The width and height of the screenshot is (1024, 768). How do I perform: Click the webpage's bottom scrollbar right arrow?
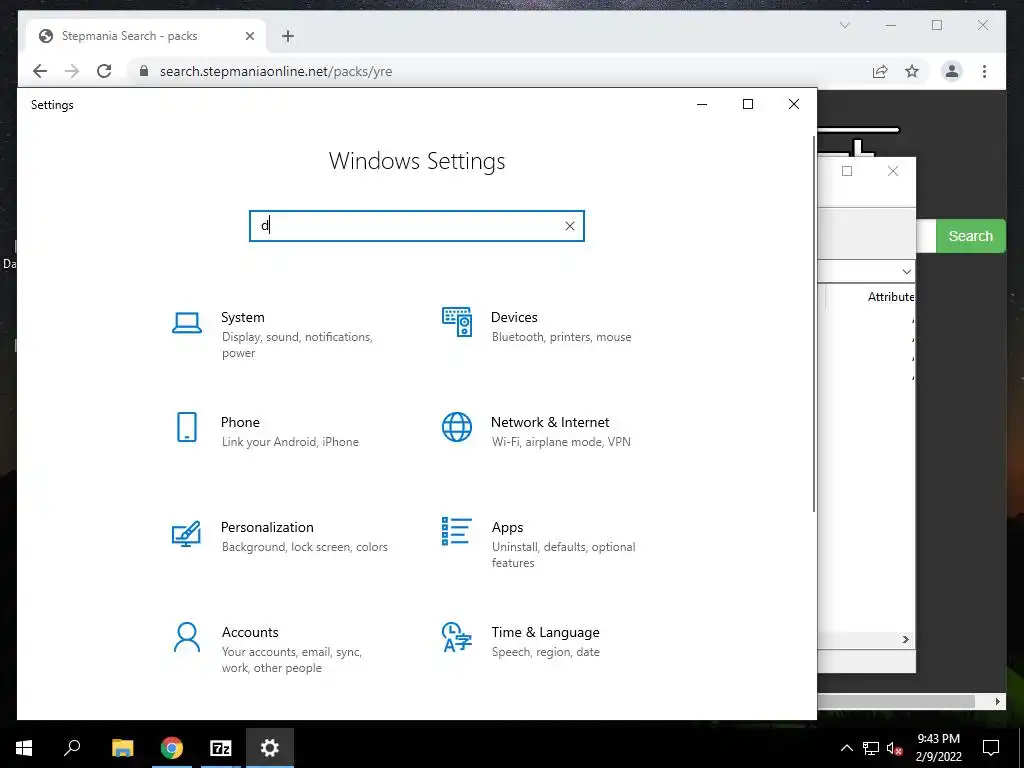coord(997,701)
